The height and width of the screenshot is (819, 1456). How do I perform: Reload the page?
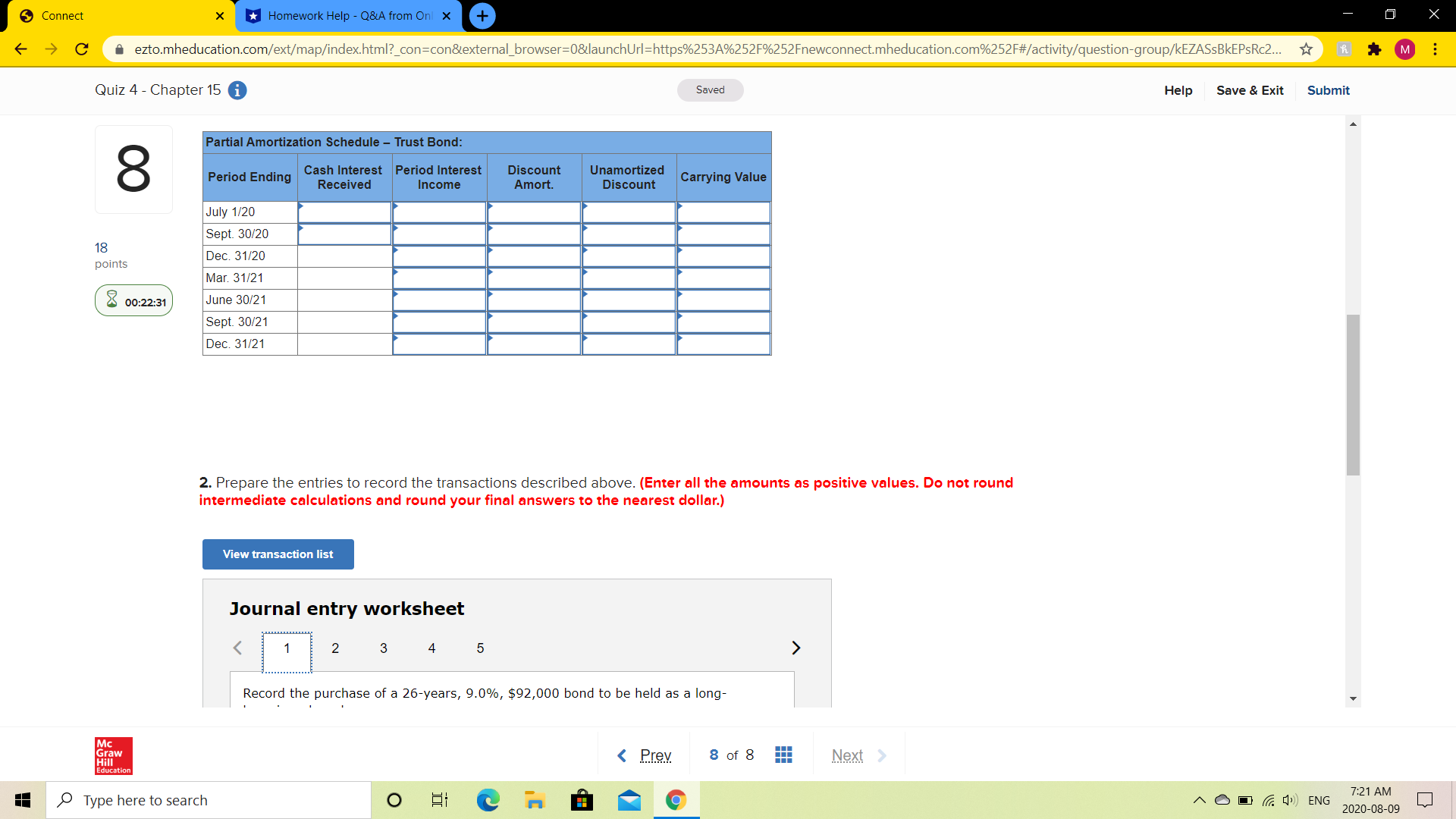click(x=82, y=49)
